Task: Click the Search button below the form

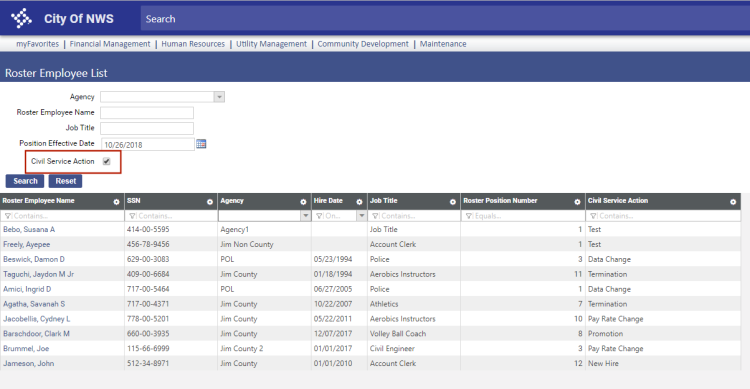Action: click(25, 181)
